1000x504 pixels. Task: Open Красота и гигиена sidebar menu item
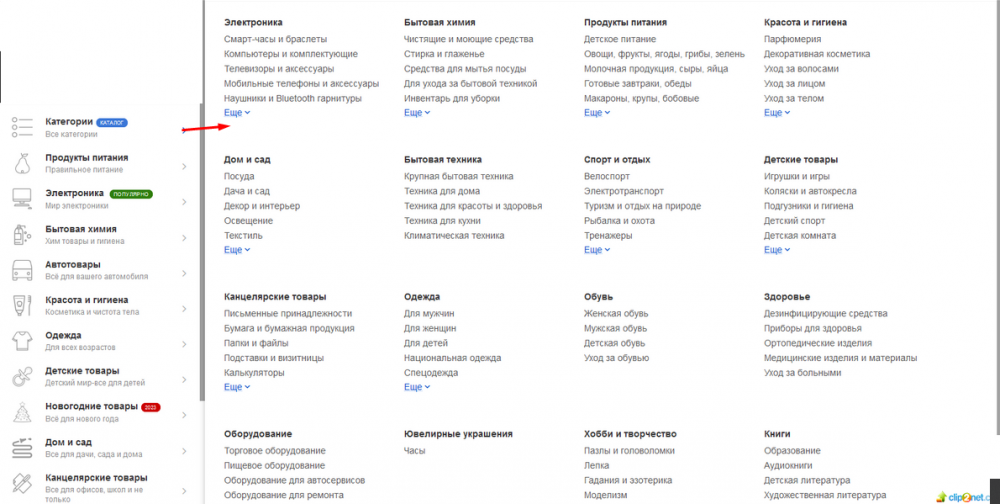[87, 299]
